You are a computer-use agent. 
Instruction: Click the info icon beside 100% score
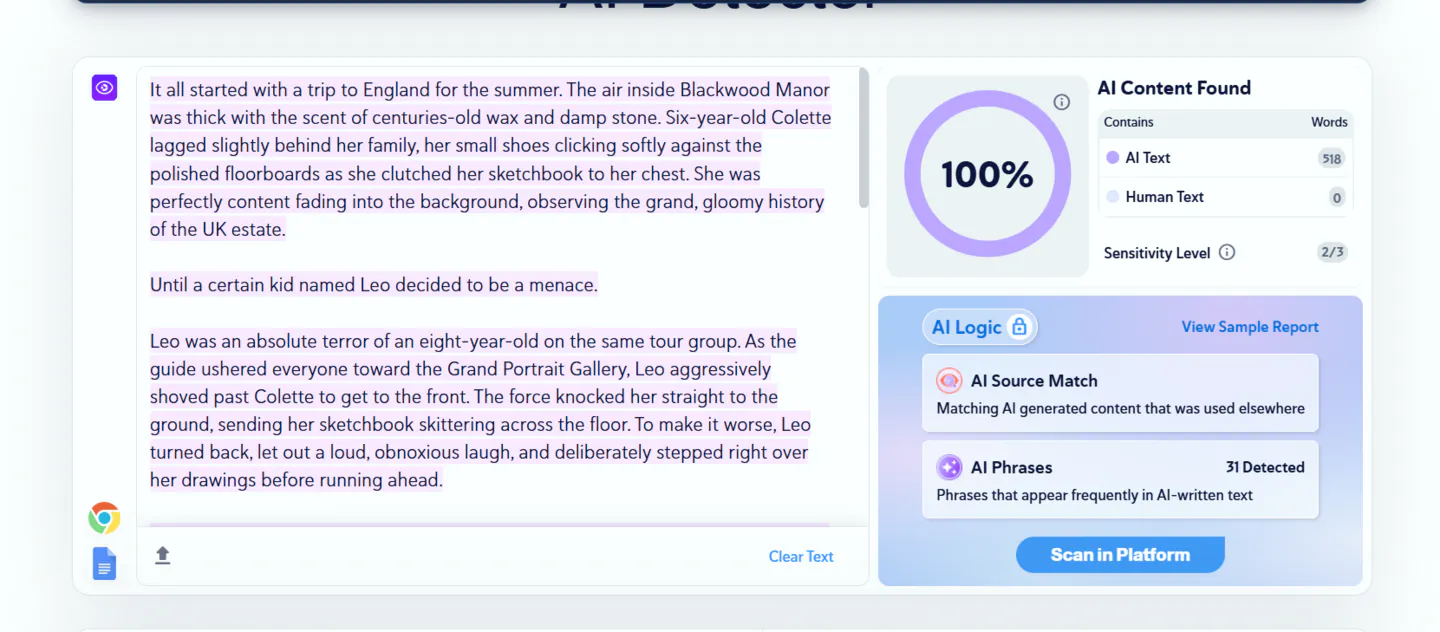(1062, 102)
